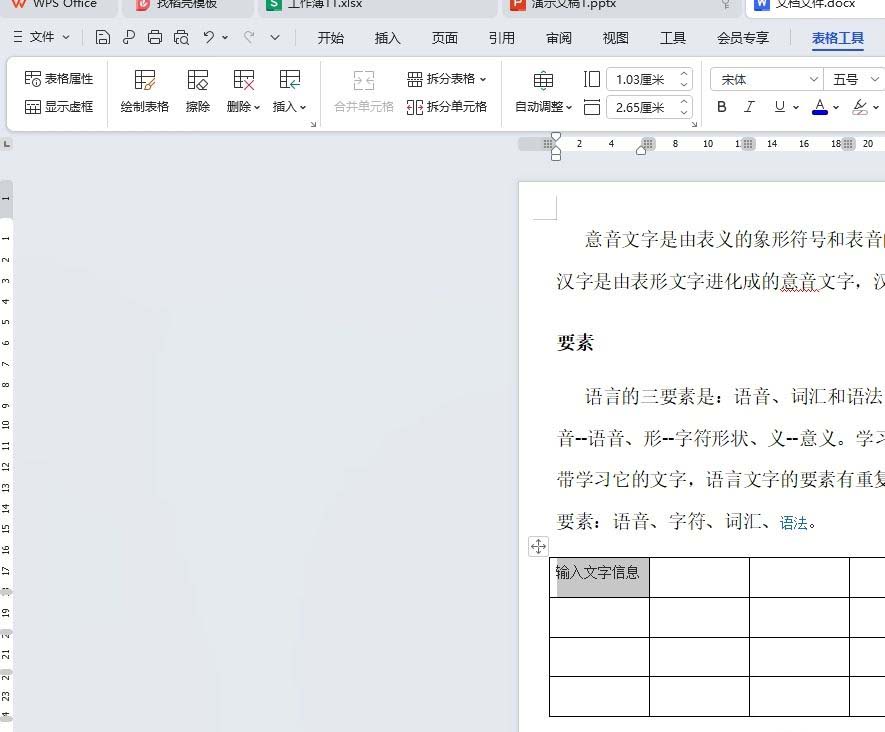Open the 找稻壳模板 tab
885x732 pixels.
coord(187,6)
